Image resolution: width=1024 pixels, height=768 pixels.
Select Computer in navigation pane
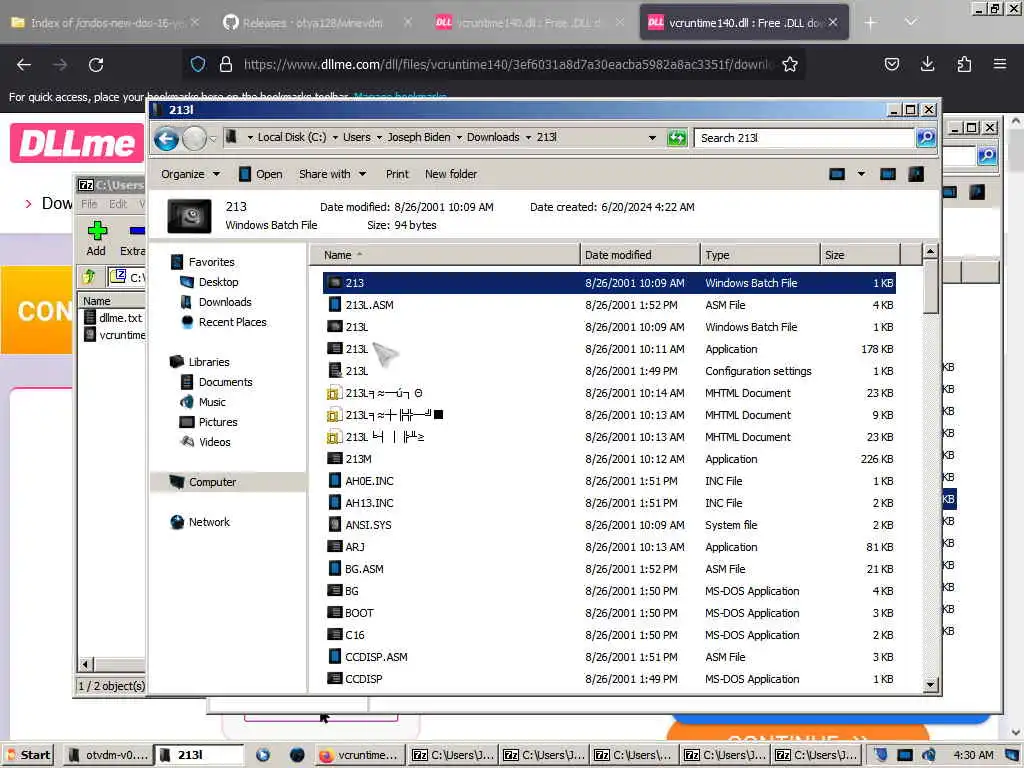pyautogui.click(x=212, y=482)
